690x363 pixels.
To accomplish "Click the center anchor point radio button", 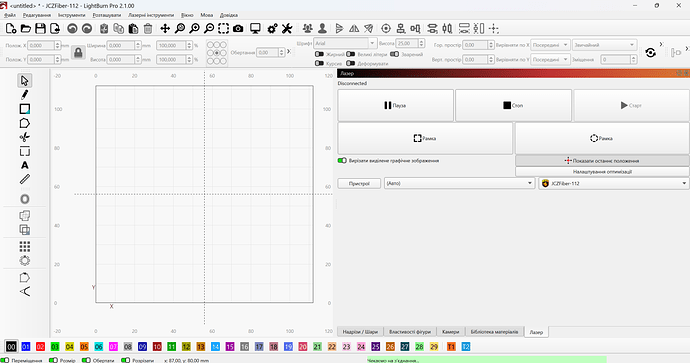I will (x=217, y=53).
